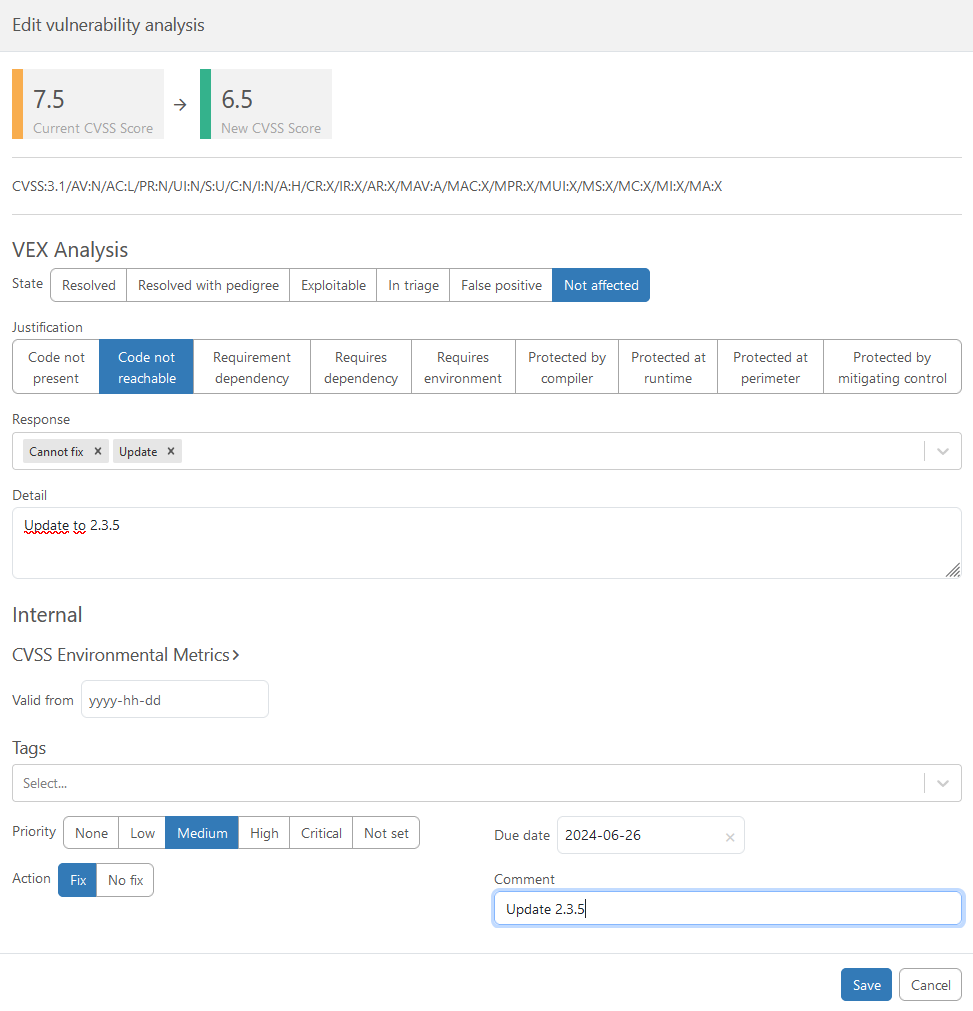The width and height of the screenshot is (973, 1011).
Task: Focus the Detail text area
Action: pos(486,543)
